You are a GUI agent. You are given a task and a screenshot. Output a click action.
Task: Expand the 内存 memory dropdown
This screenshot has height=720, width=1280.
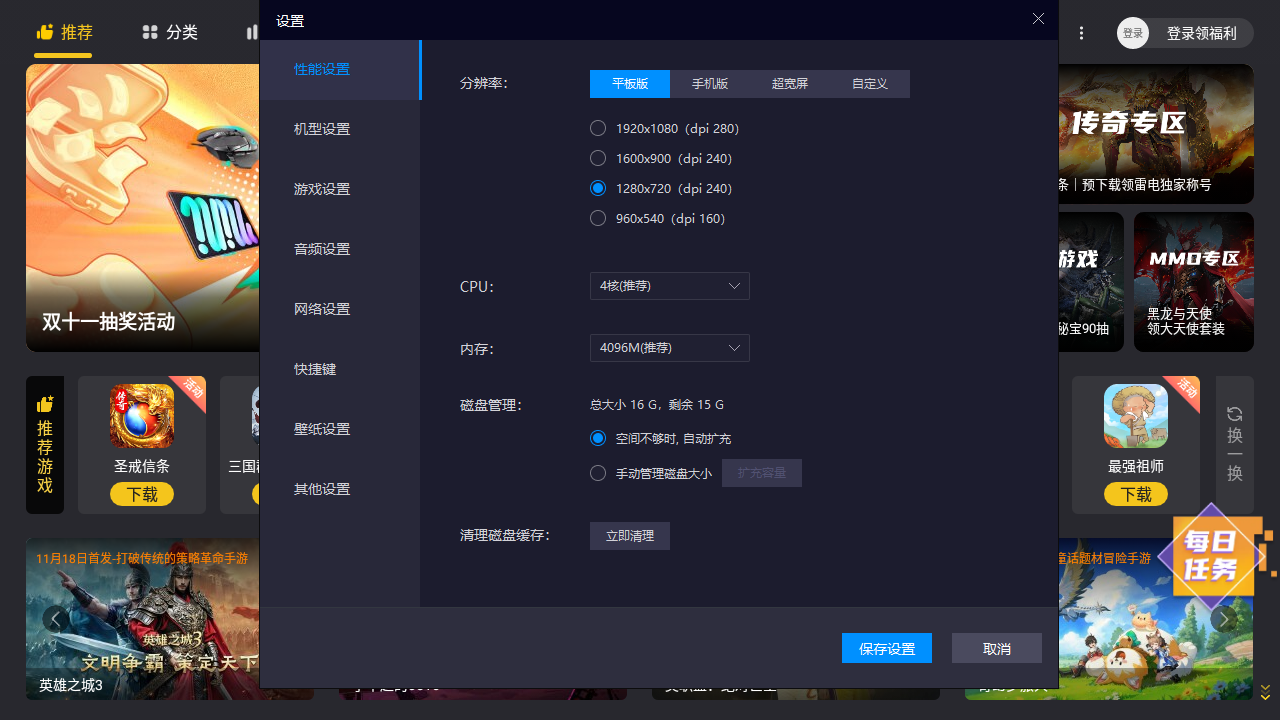669,348
